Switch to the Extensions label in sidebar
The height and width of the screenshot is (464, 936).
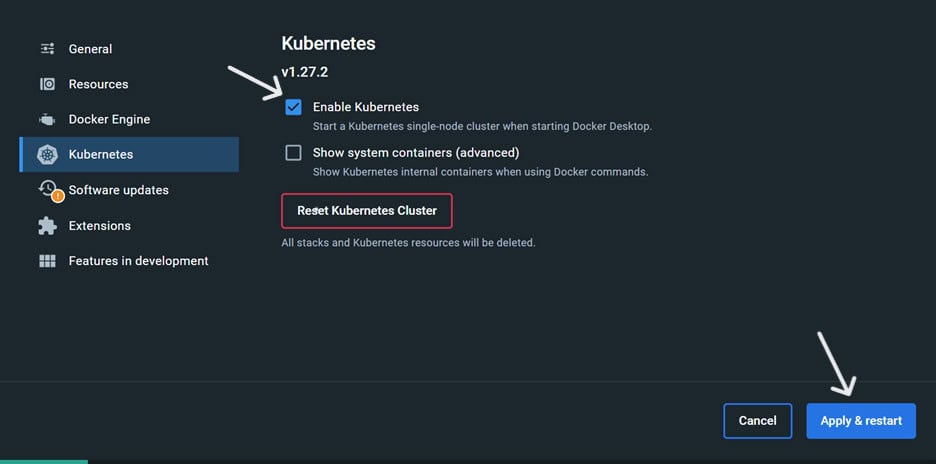pyautogui.click(x=99, y=226)
